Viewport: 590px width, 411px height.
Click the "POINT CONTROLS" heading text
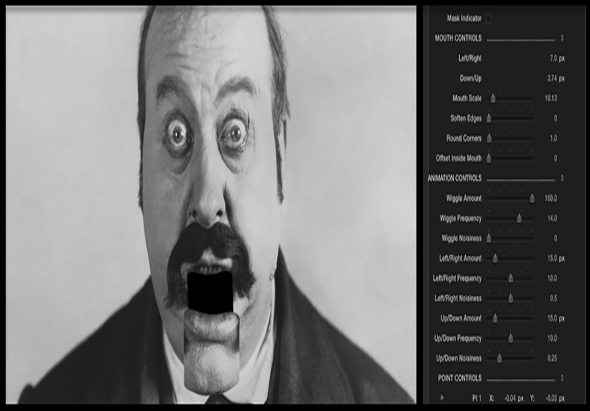[x=459, y=378]
